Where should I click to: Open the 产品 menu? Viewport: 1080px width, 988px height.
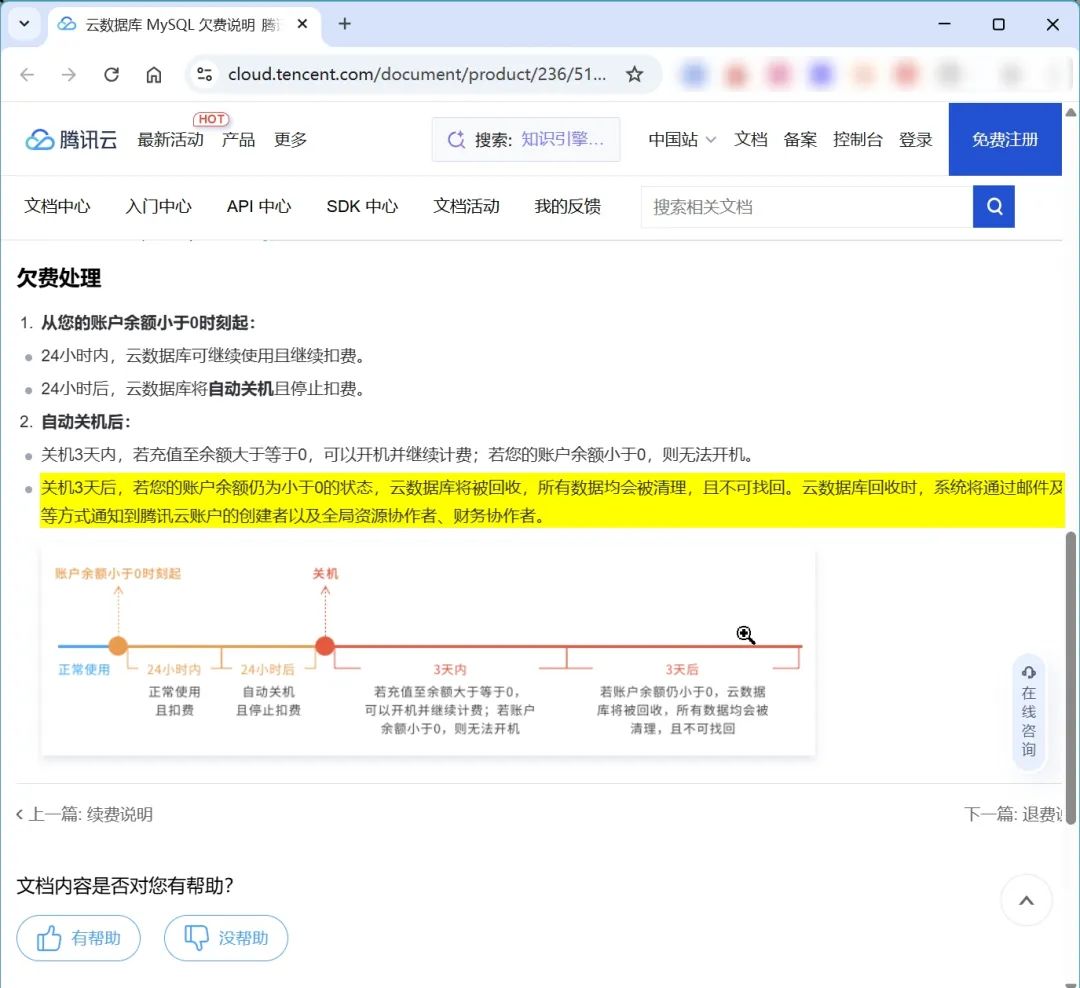tap(238, 140)
